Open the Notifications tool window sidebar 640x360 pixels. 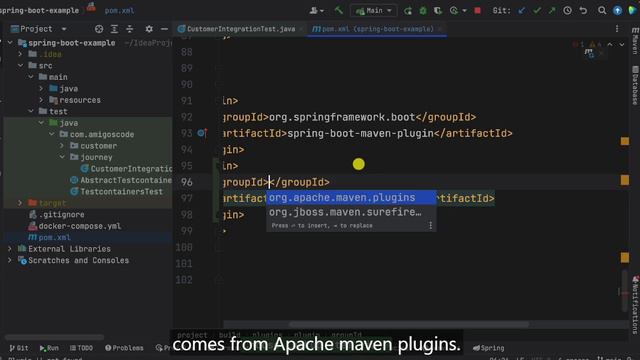(635, 305)
